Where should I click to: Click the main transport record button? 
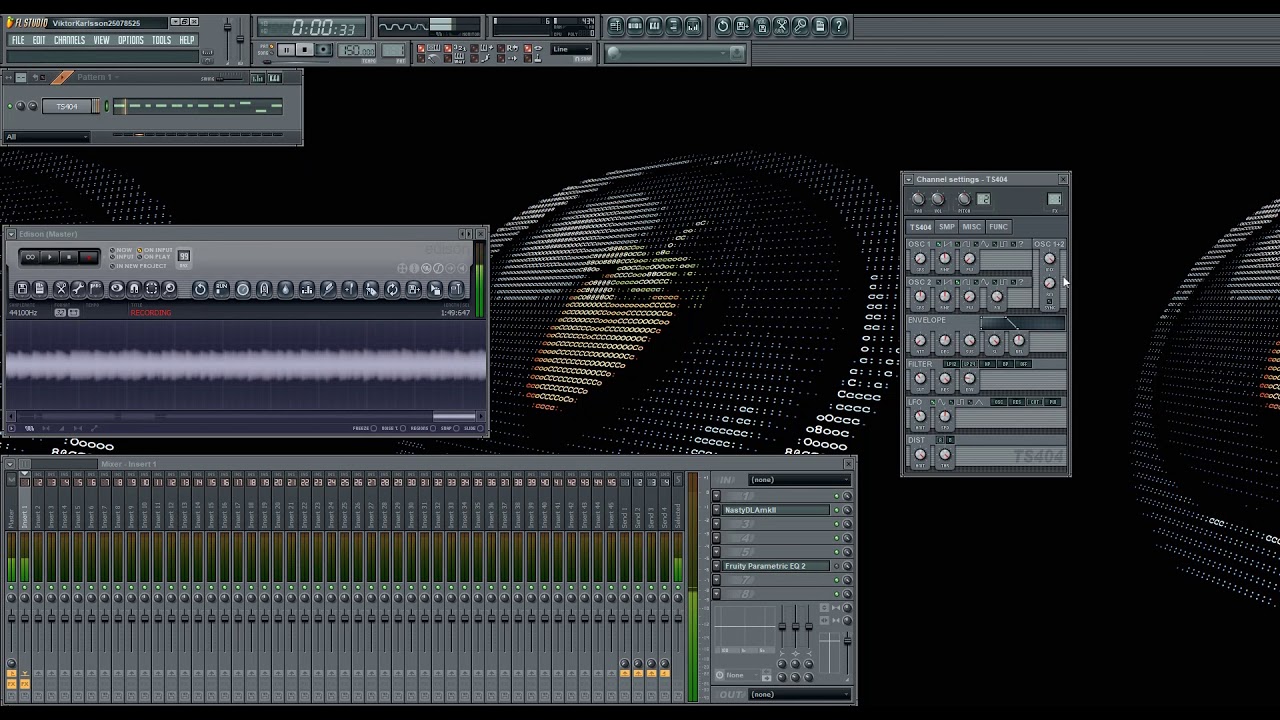323,50
